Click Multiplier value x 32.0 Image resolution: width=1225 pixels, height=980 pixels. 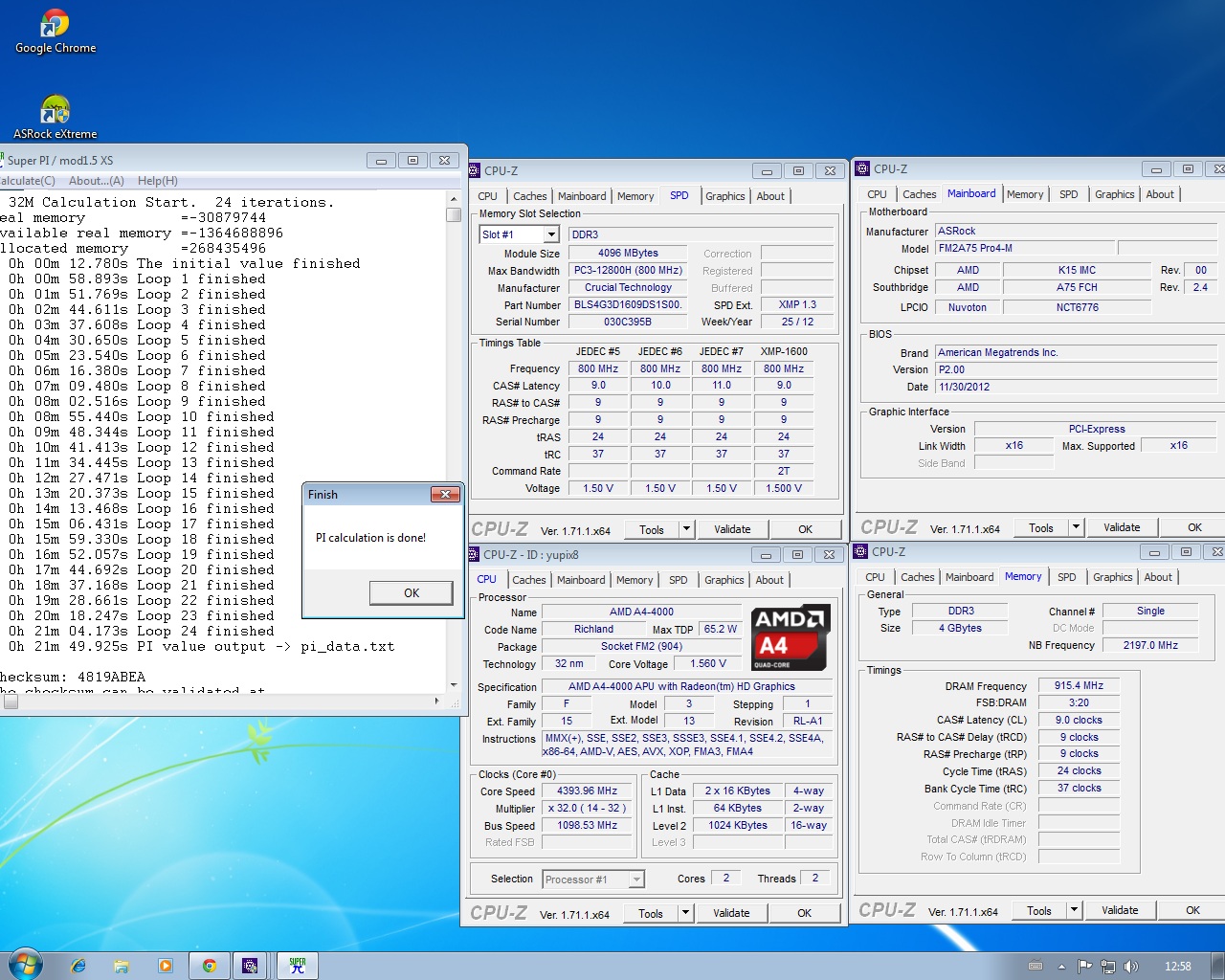[588, 808]
